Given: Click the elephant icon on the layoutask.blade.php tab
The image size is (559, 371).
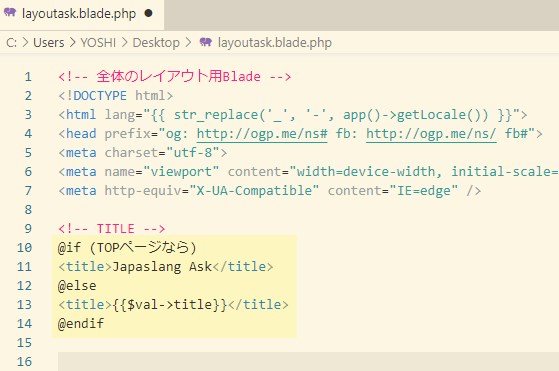Looking at the screenshot, I should coord(10,12).
